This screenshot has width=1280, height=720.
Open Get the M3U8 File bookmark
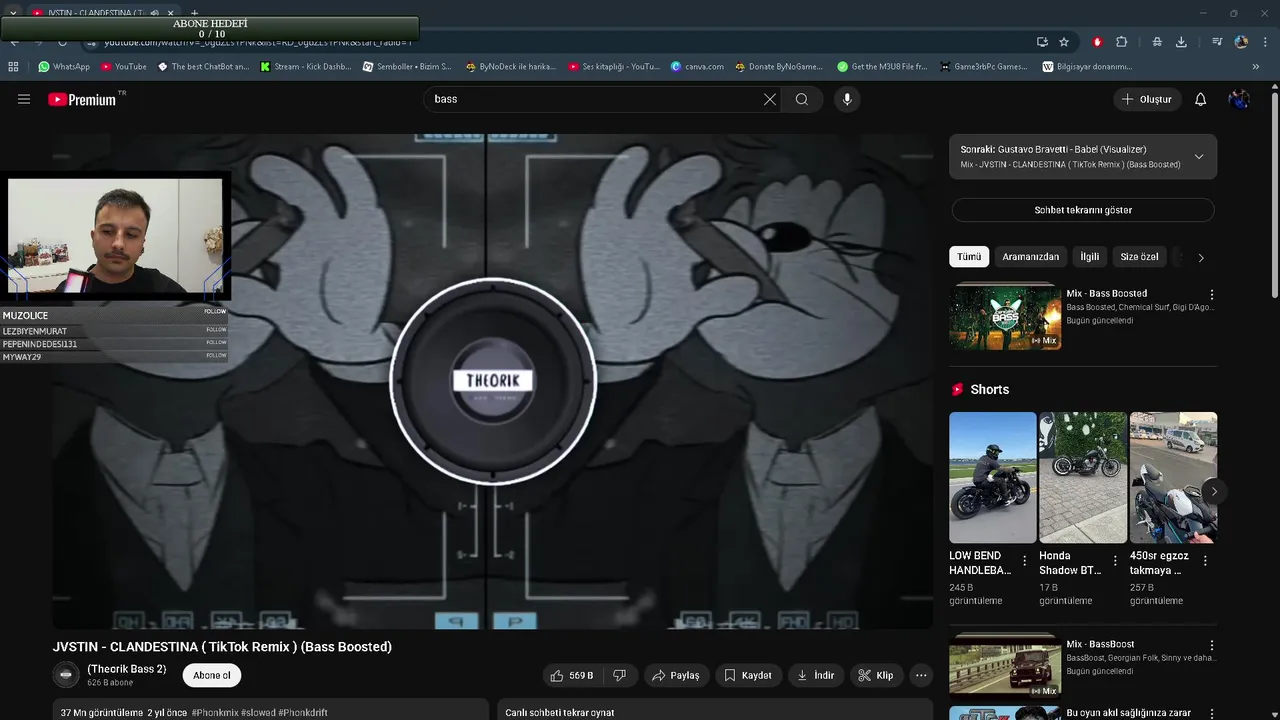point(882,67)
